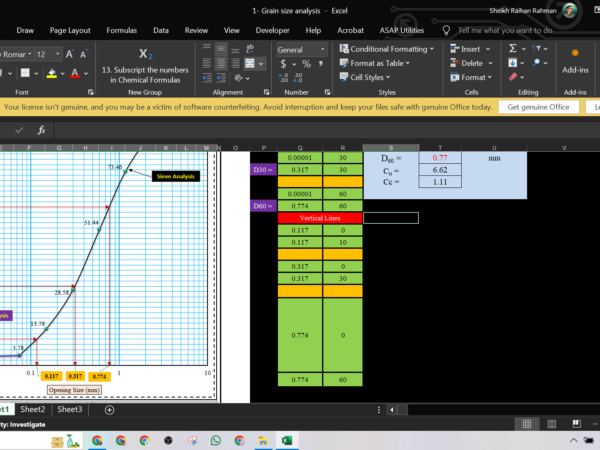600x450 pixels.
Task: Click Decrease Decimal icon
Action: 298,78
